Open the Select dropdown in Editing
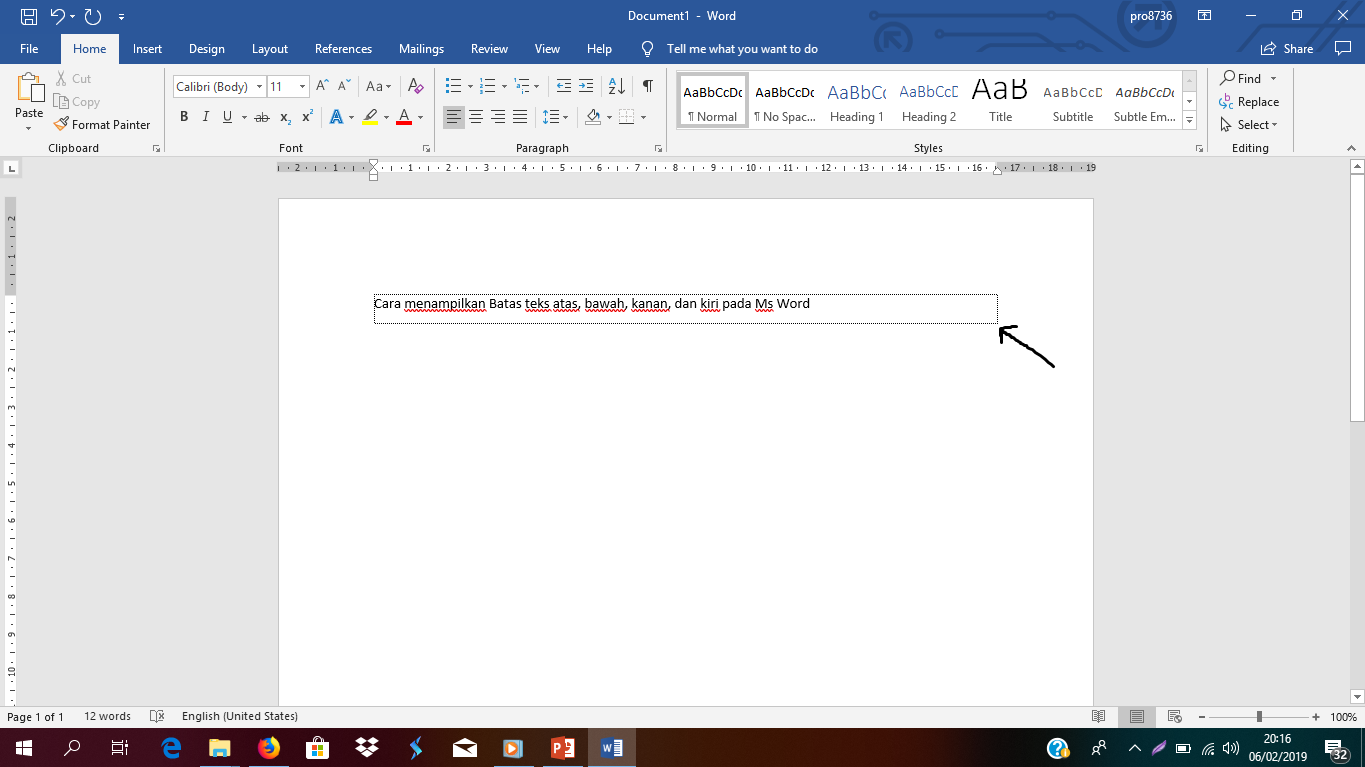1365x767 pixels. tap(1248, 125)
